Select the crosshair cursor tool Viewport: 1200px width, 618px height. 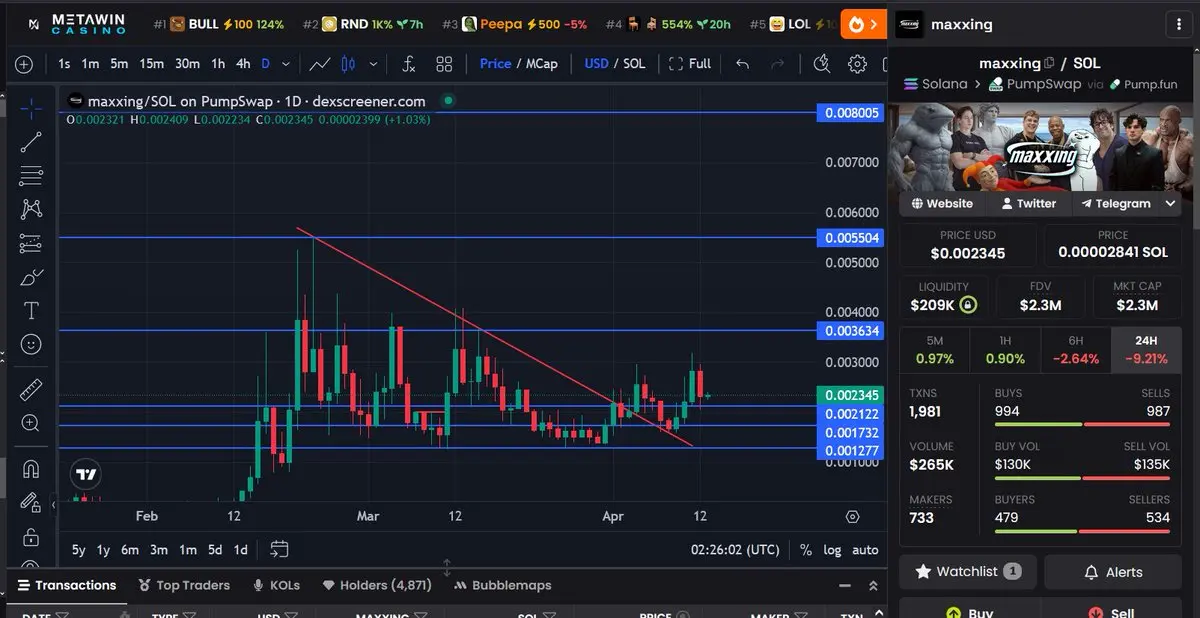tap(31, 107)
